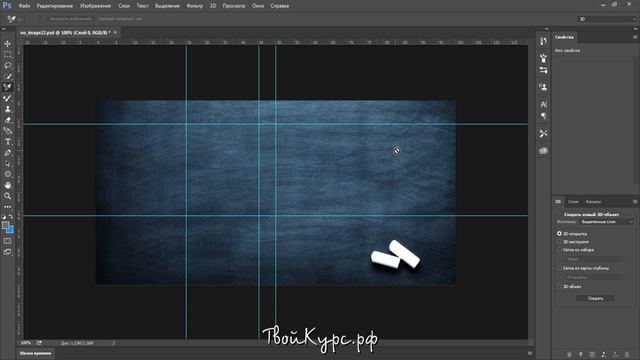Image resolution: width=640 pixels, height=360 pixels.
Task: Open the Brush presets panel icon
Action: 543,58
